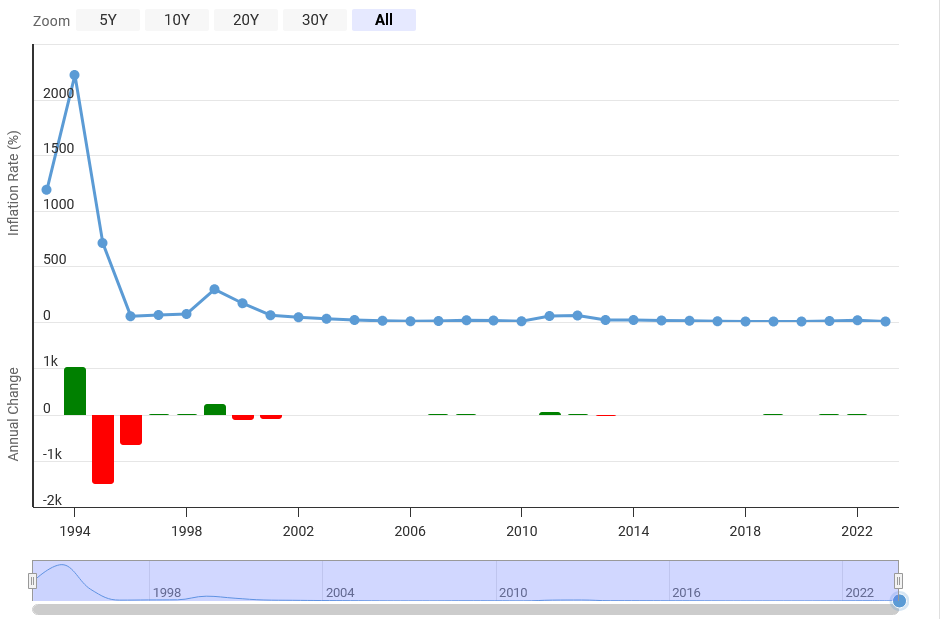Switch zoom to 30Y

tap(315, 20)
